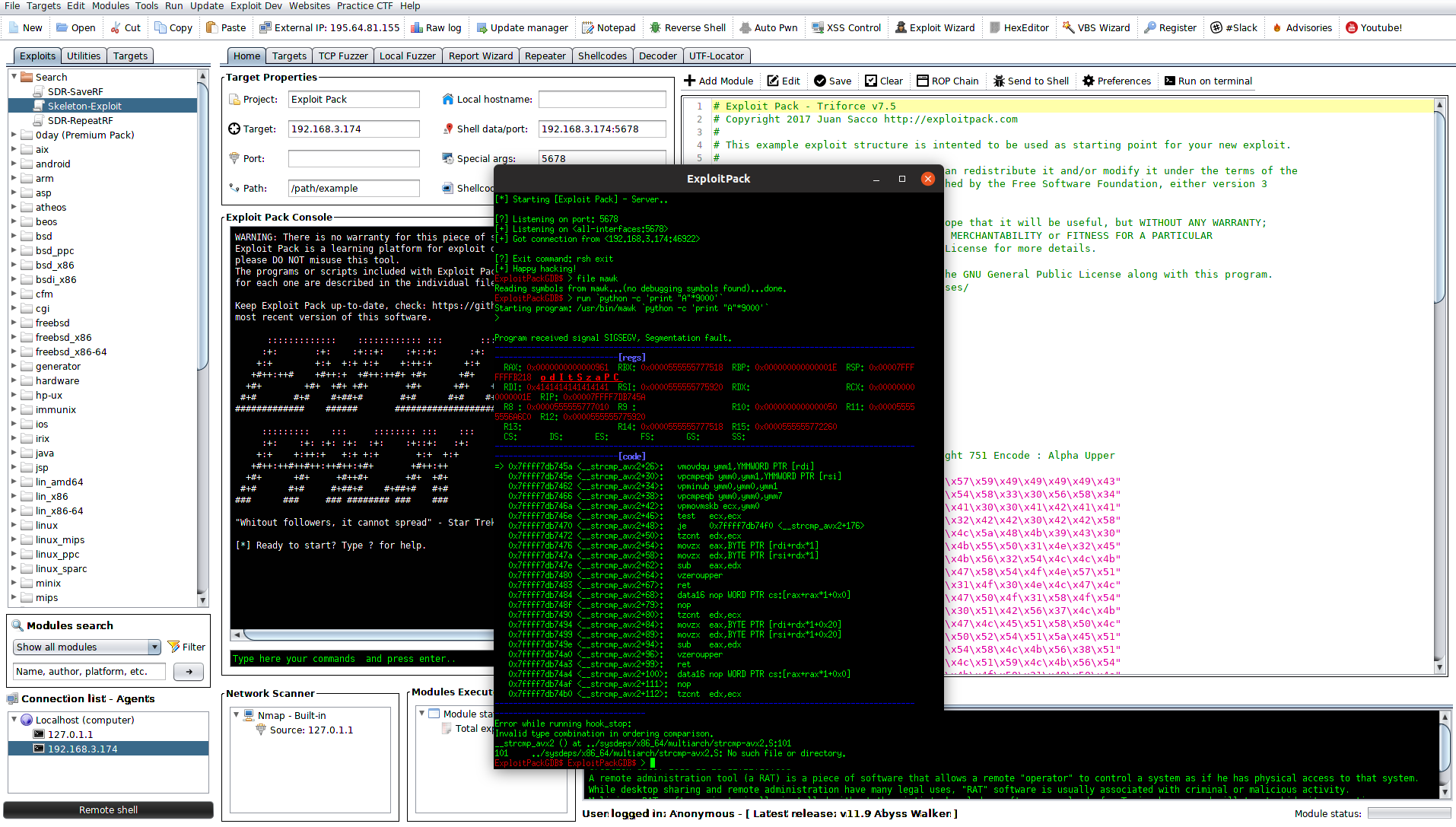This screenshot has width=1456, height=827.
Task: Click the modules Filter icon
Action: click(x=173, y=647)
